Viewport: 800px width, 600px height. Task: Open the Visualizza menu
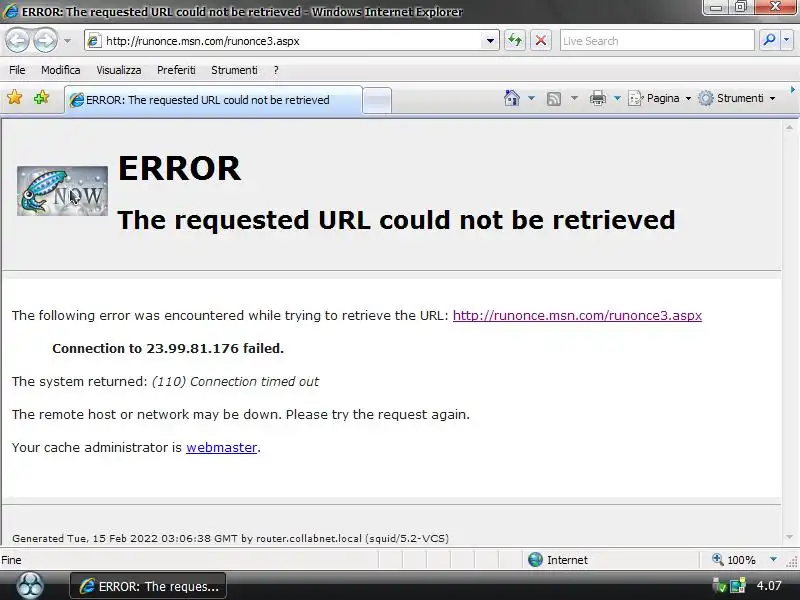[119, 70]
